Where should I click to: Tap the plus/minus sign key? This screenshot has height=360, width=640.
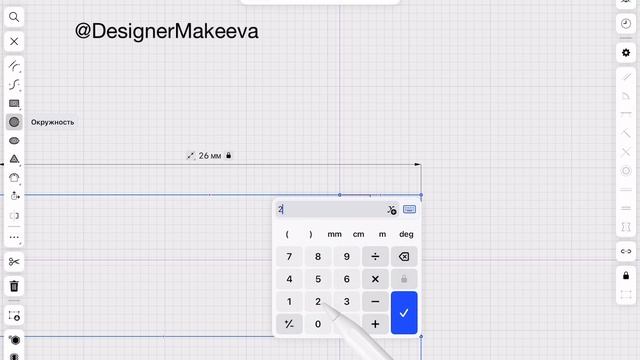(x=289, y=324)
